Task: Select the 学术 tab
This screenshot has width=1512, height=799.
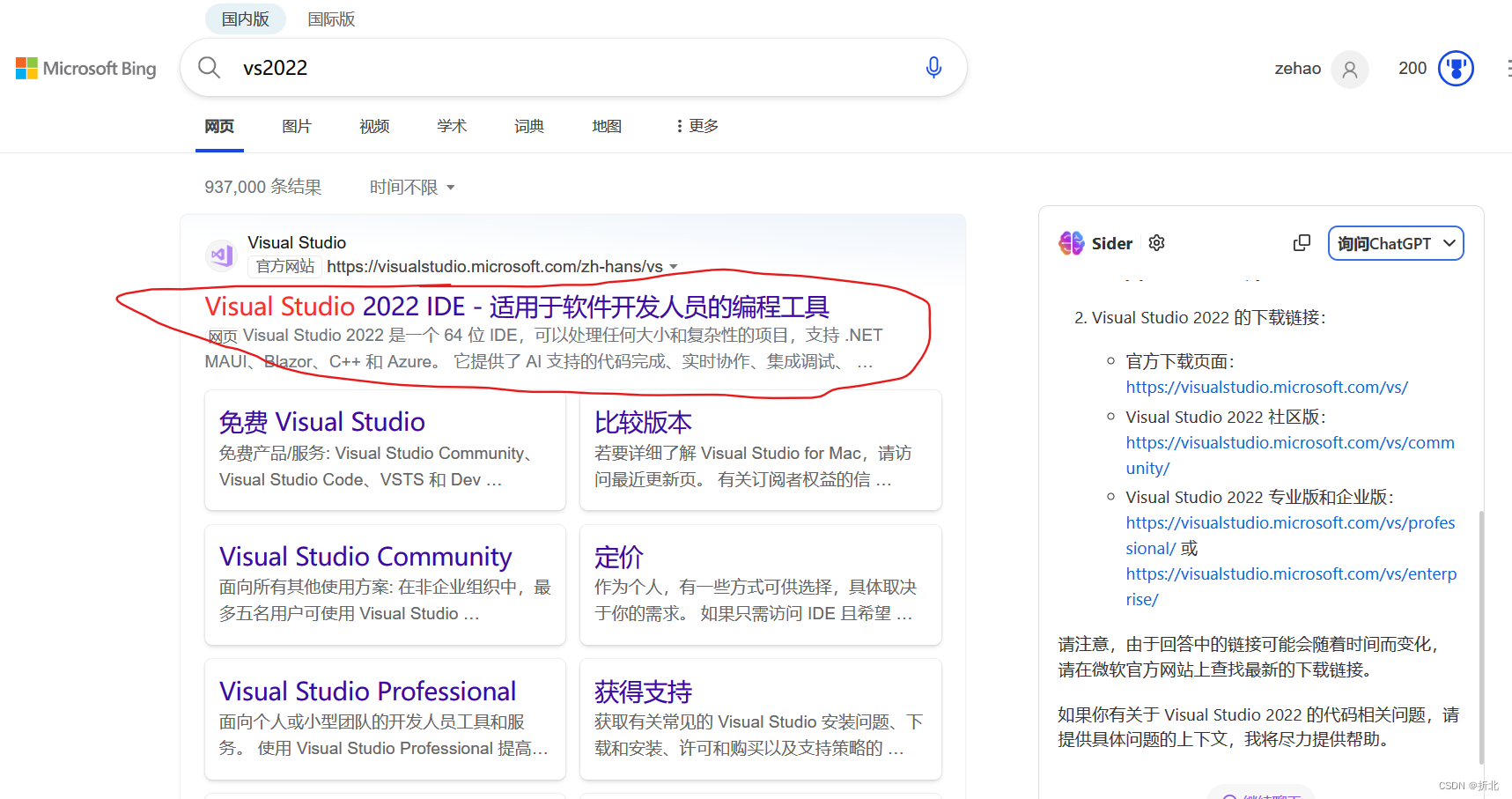Action: (452, 126)
